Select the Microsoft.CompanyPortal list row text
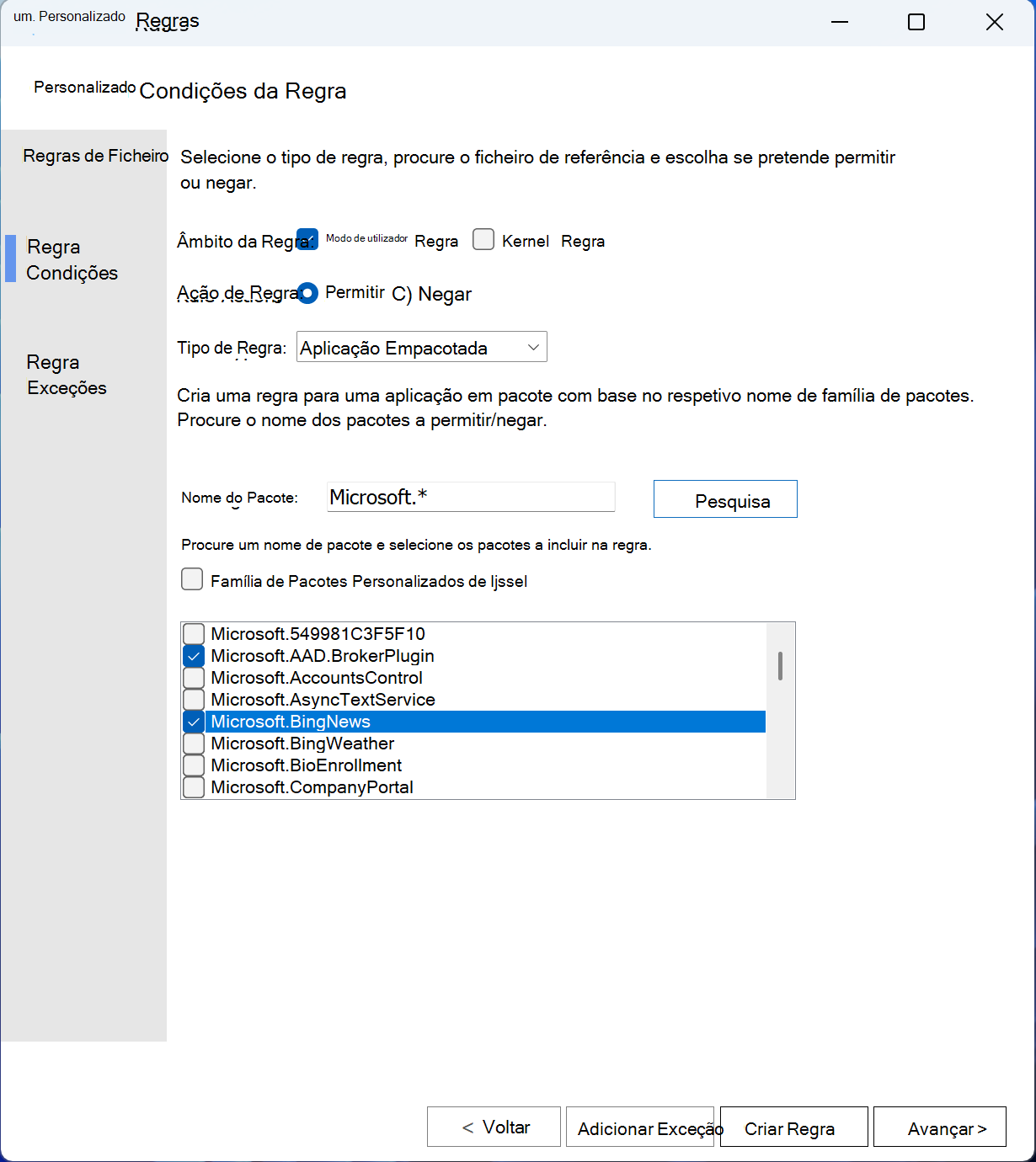This screenshot has width=1036, height=1162. coord(312,787)
